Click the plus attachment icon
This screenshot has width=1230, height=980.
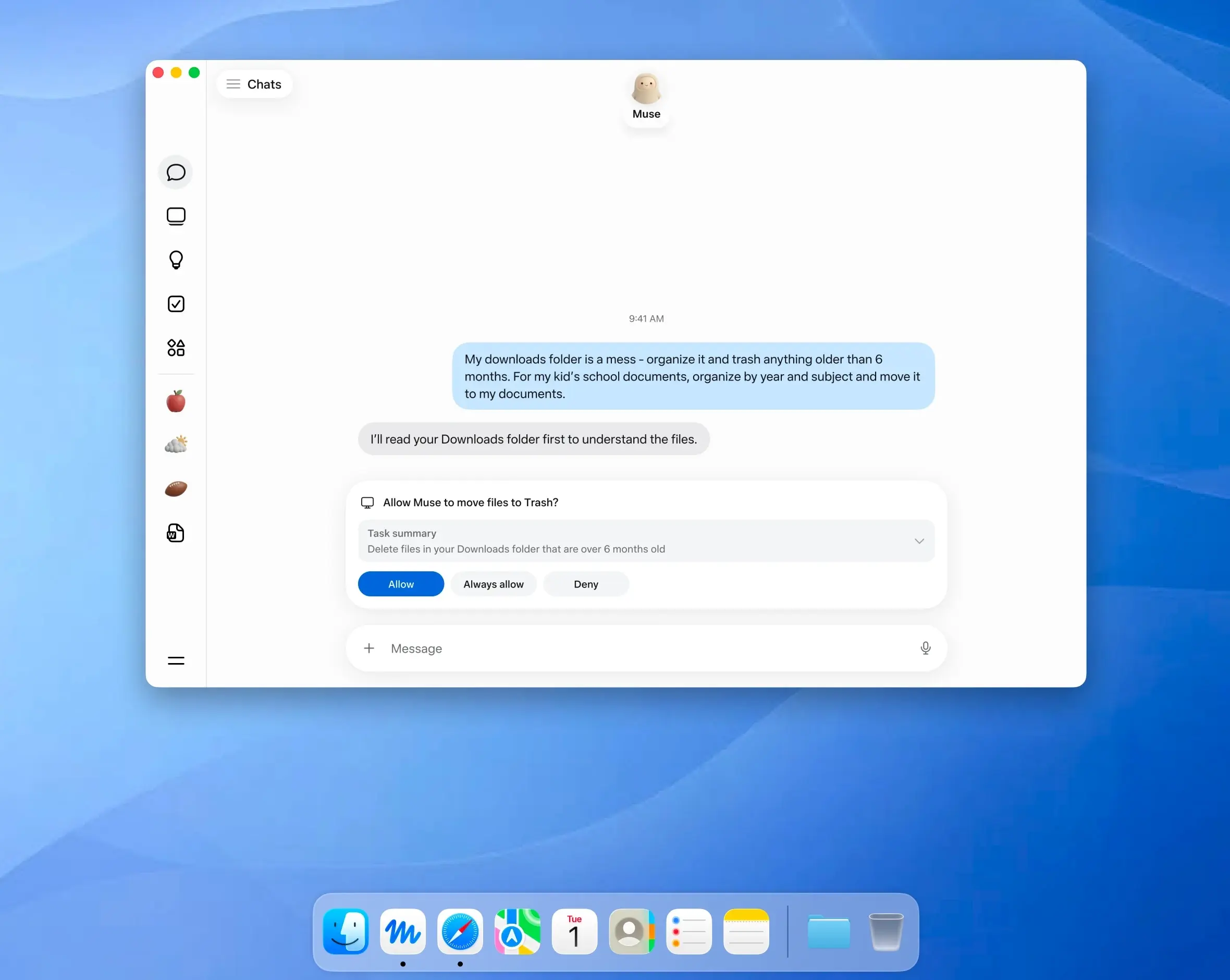click(x=369, y=648)
